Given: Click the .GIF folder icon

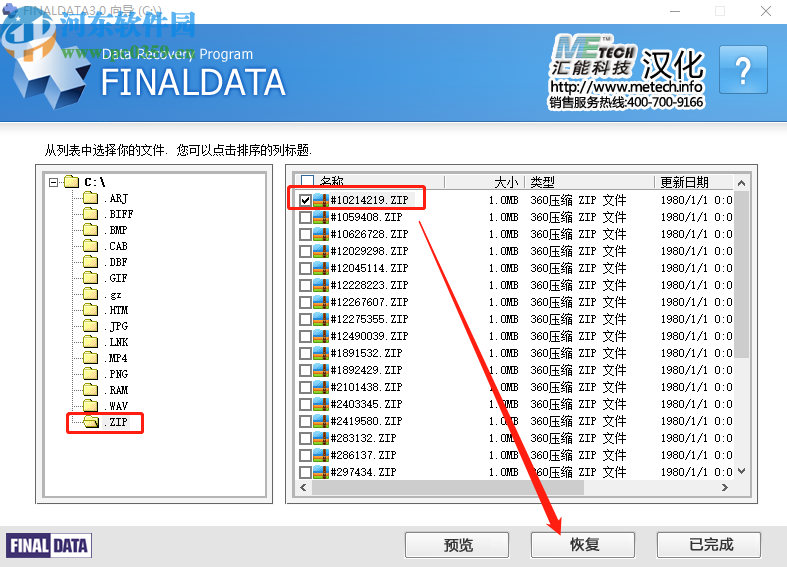Looking at the screenshot, I should (x=91, y=278).
